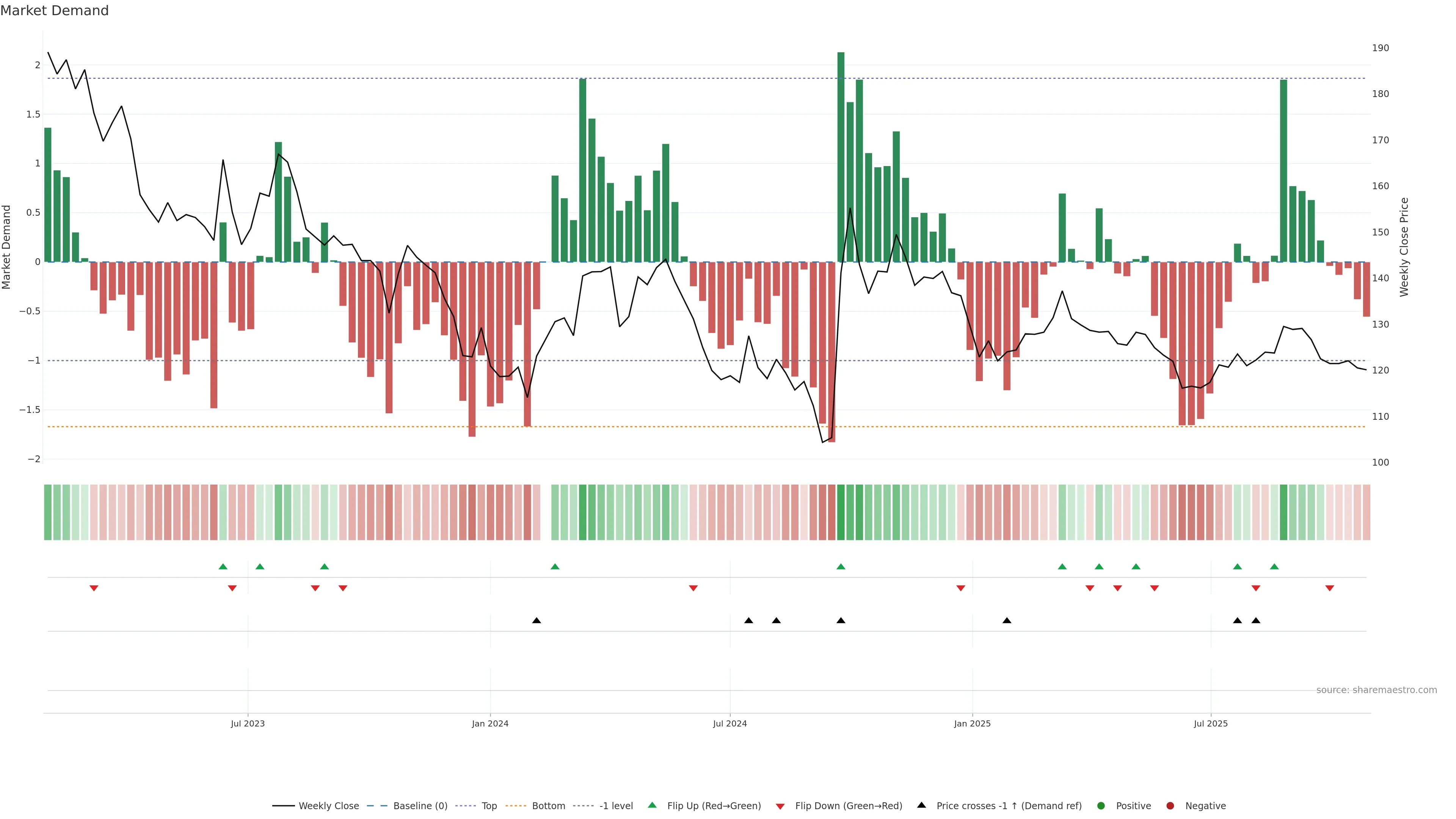
Task: Click the Market Demand chart title
Action: pyautogui.click(x=54, y=11)
